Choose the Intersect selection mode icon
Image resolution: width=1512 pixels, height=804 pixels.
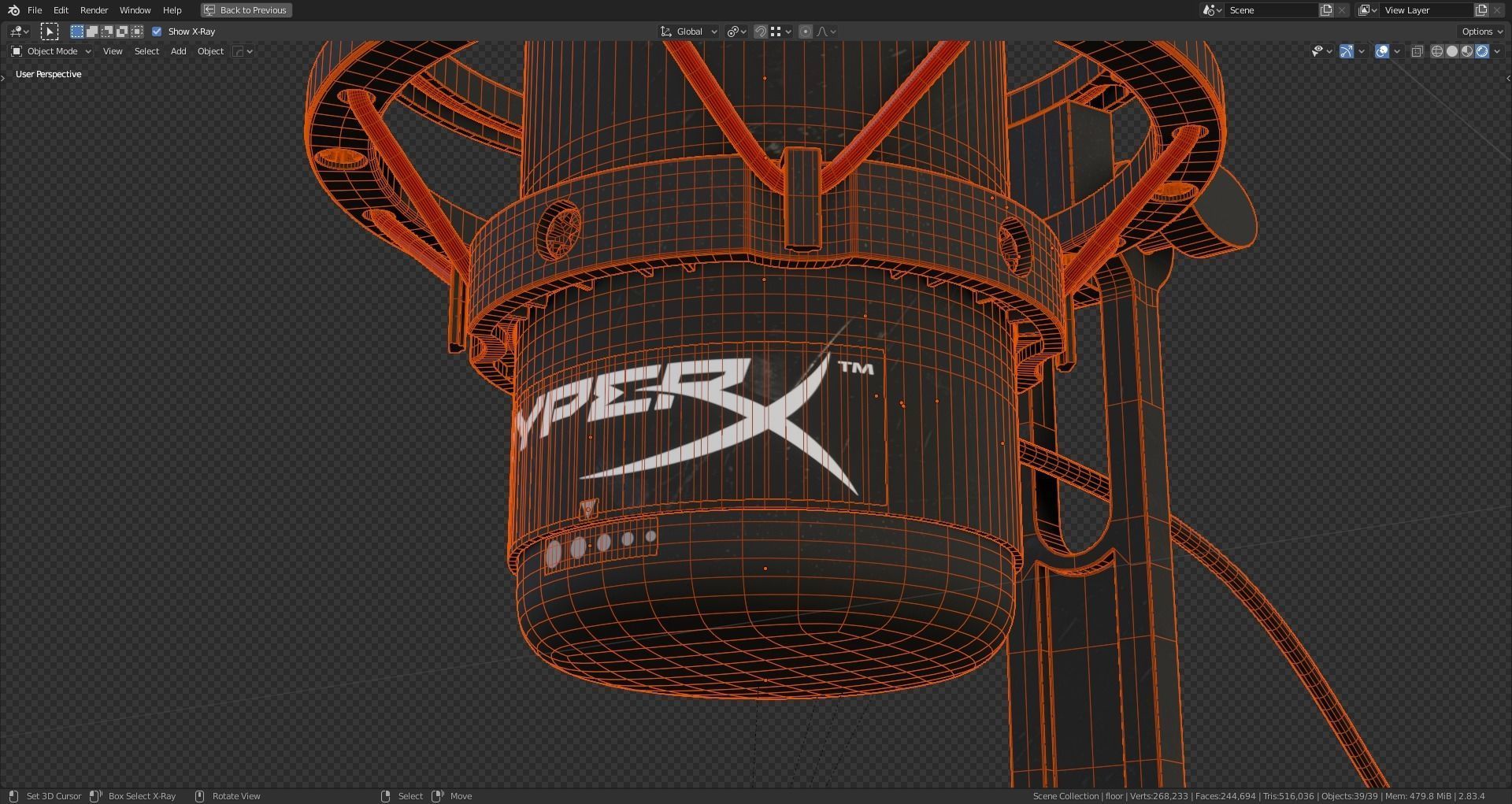coord(137,31)
